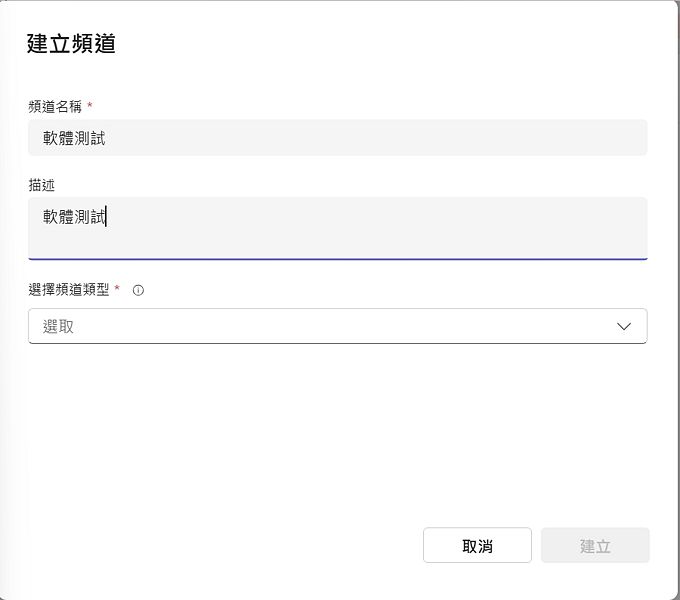680x600 pixels.
Task: Click the 建立頻道 dialog title
Action: tap(71, 44)
